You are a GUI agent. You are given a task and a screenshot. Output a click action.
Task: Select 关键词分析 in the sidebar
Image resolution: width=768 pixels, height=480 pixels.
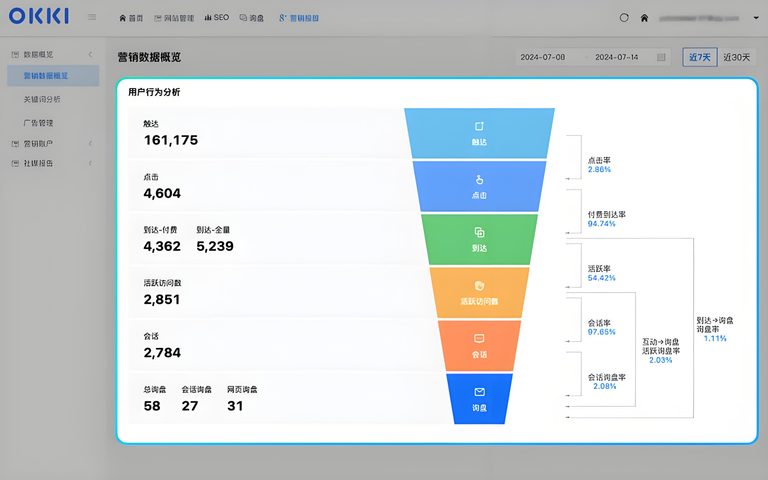[42, 99]
